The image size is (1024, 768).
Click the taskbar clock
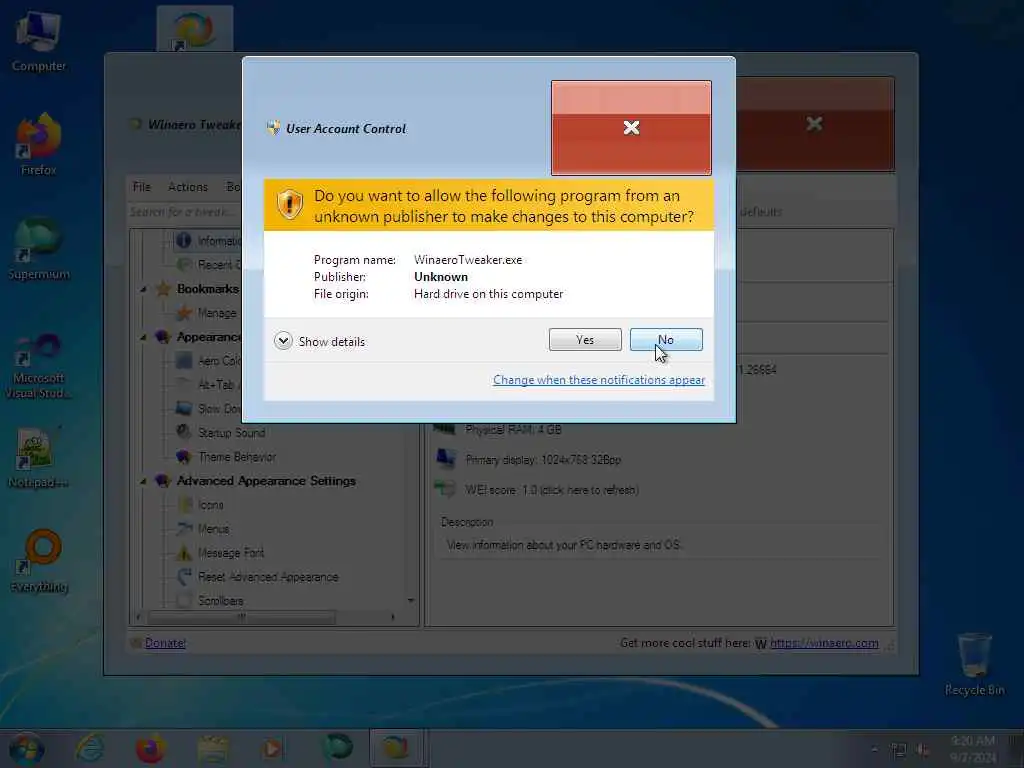pos(973,749)
